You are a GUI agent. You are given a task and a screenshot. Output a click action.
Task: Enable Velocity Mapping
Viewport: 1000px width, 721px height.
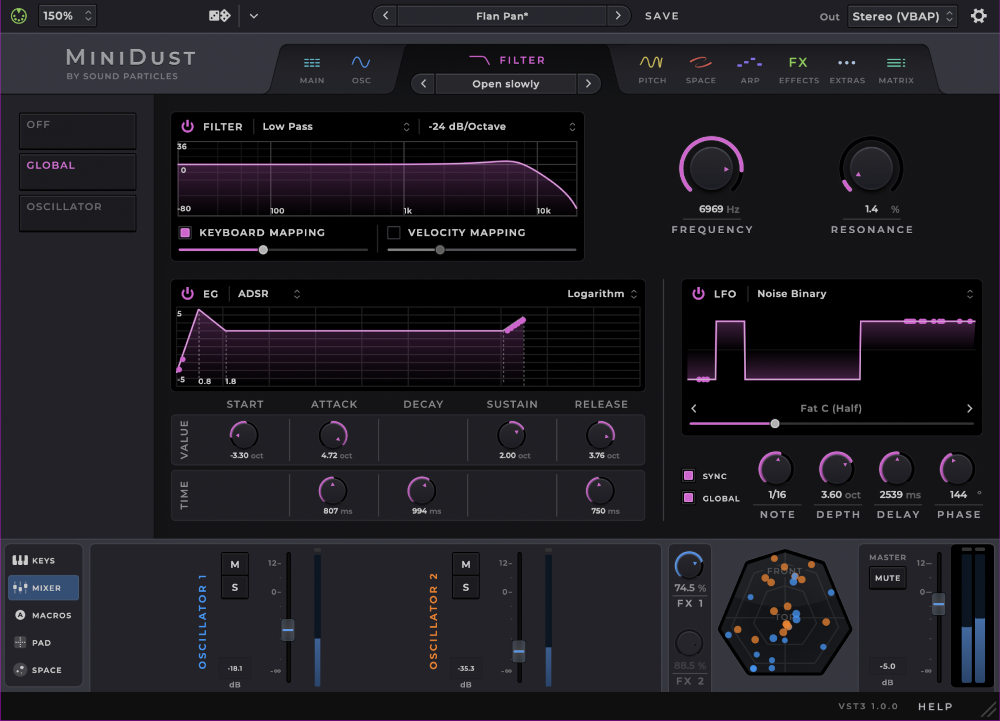(394, 232)
